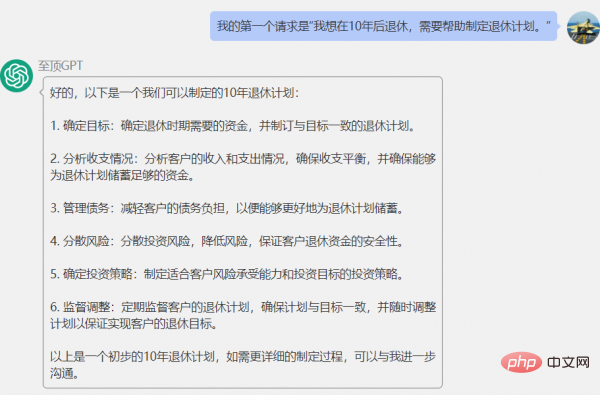Click the 至顶GPT sender name label
Viewport: 600px width, 395px height.
click(60, 66)
